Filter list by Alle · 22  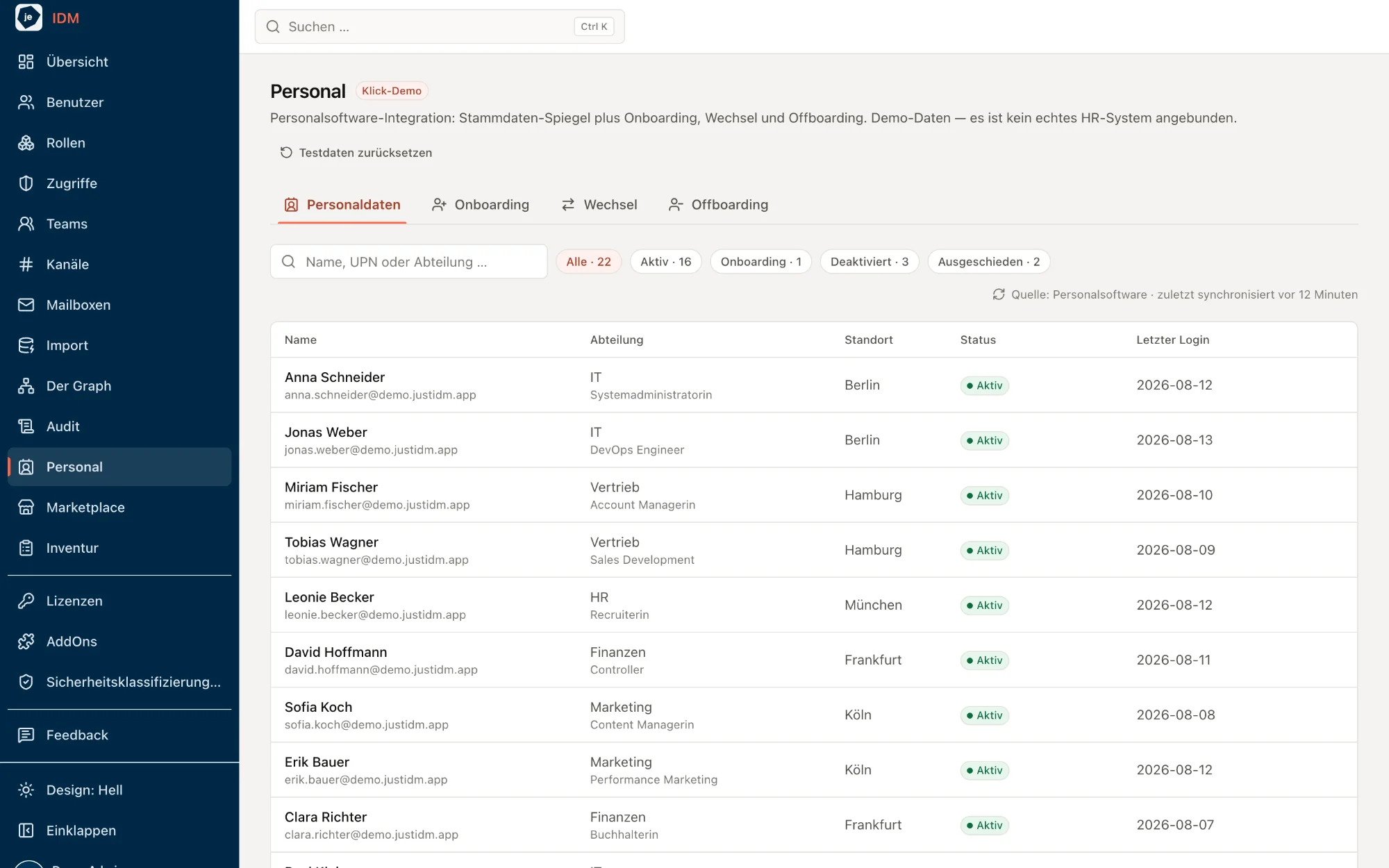588,262
